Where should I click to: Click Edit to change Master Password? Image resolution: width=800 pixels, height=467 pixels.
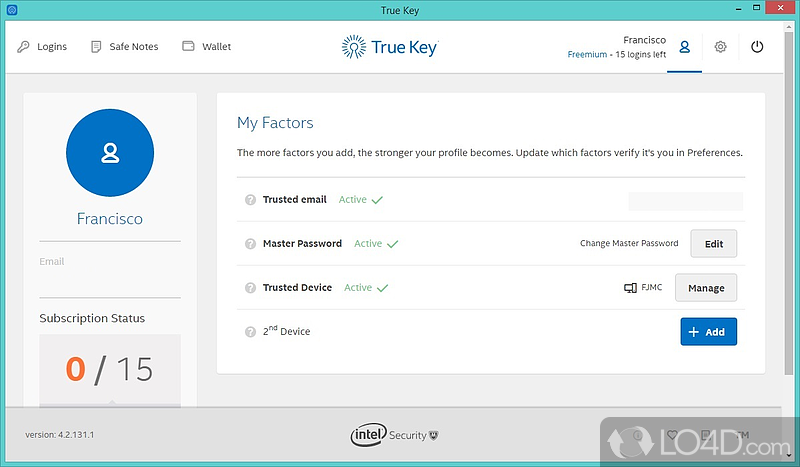pyautogui.click(x=713, y=243)
